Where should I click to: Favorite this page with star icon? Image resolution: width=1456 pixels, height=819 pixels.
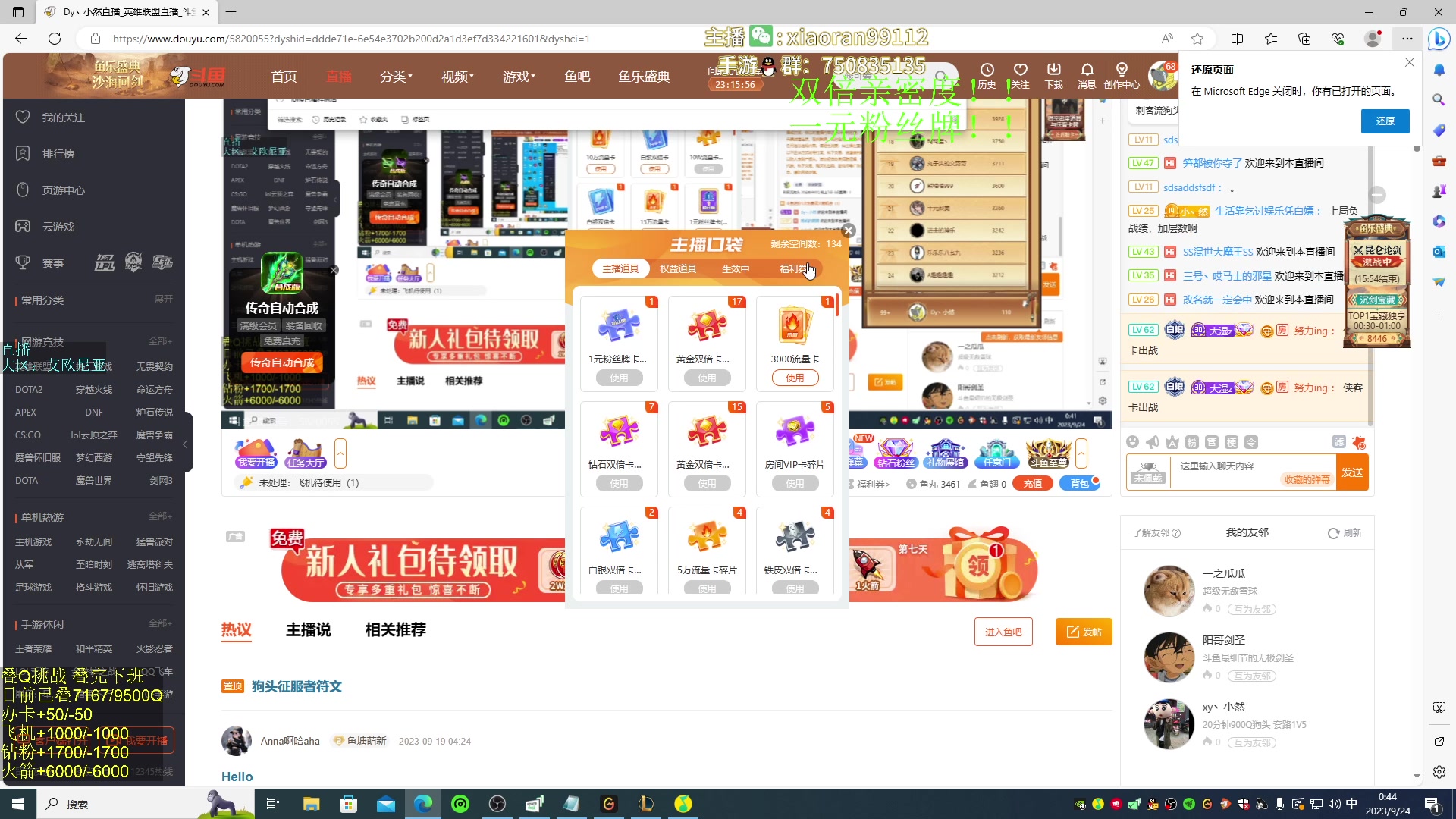(x=1197, y=39)
